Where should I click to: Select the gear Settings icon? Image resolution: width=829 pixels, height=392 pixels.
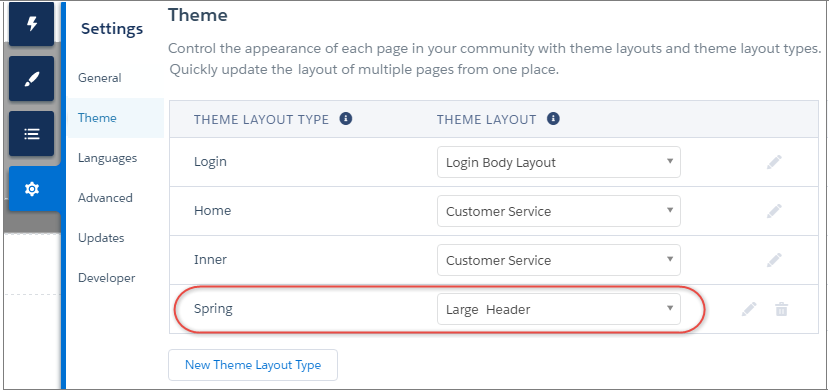[x=32, y=189]
